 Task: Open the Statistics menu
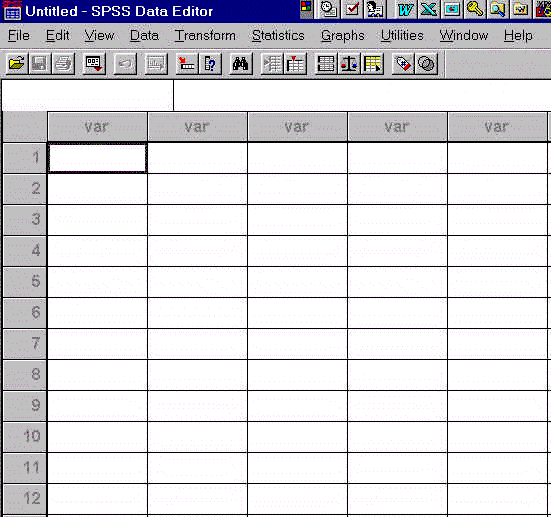pyautogui.click(x=278, y=35)
